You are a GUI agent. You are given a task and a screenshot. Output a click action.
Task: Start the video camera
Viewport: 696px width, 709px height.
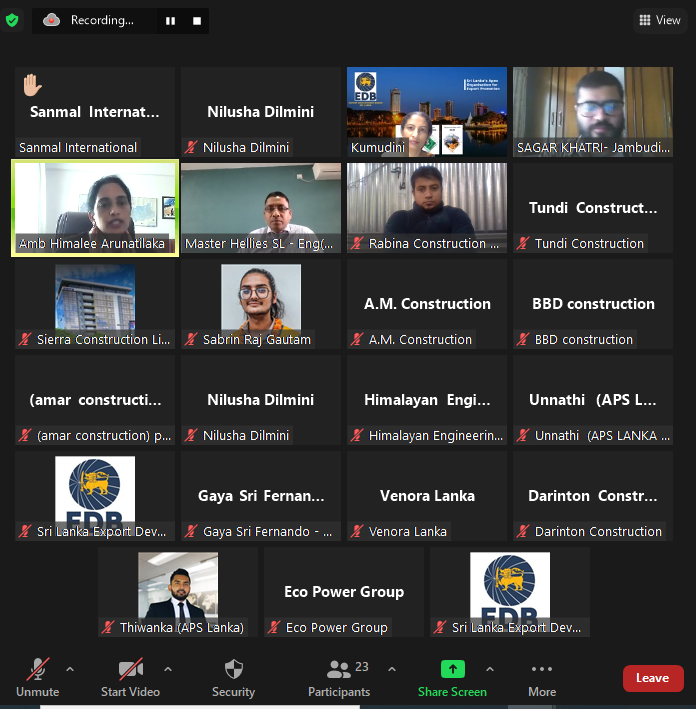click(x=131, y=677)
